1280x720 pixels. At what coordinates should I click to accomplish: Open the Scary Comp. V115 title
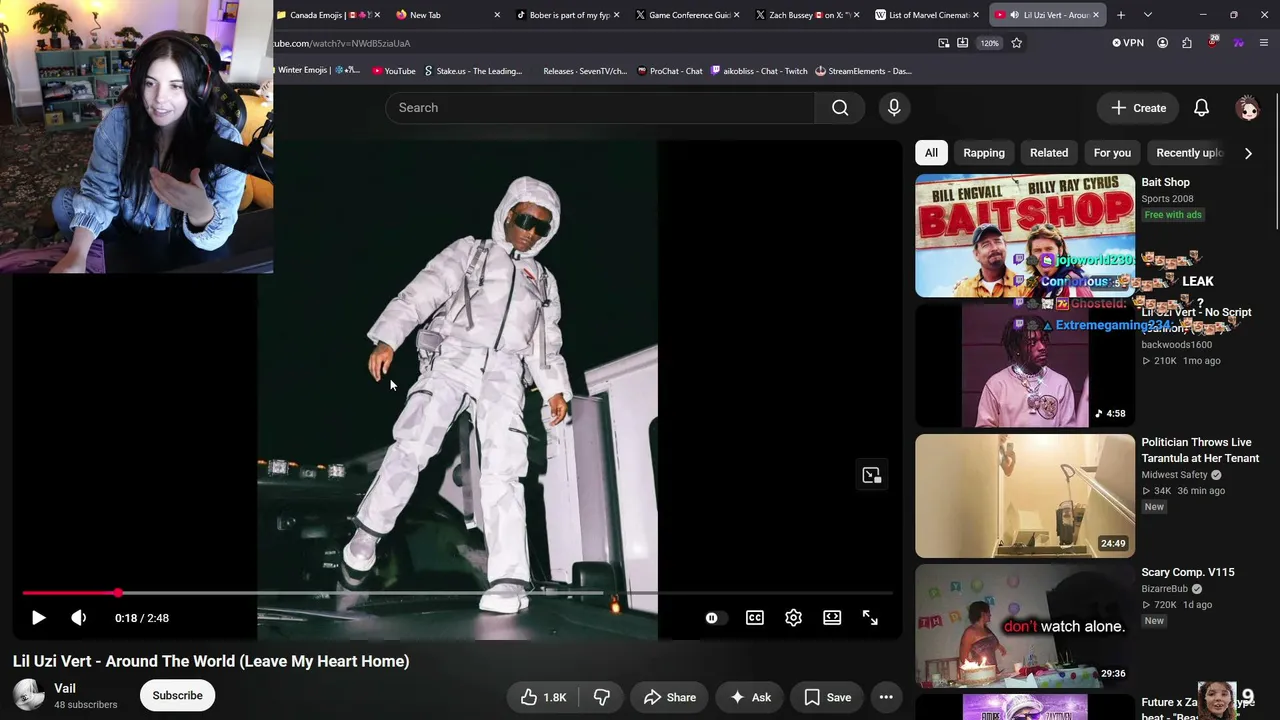1188,572
